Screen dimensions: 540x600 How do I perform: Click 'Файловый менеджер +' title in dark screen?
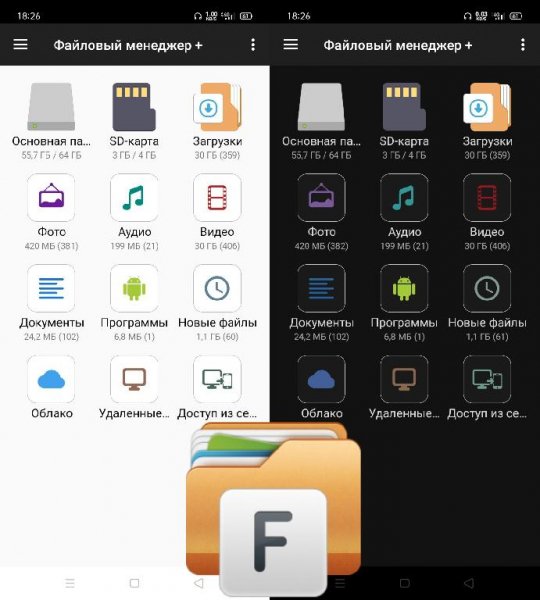[398, 45]
